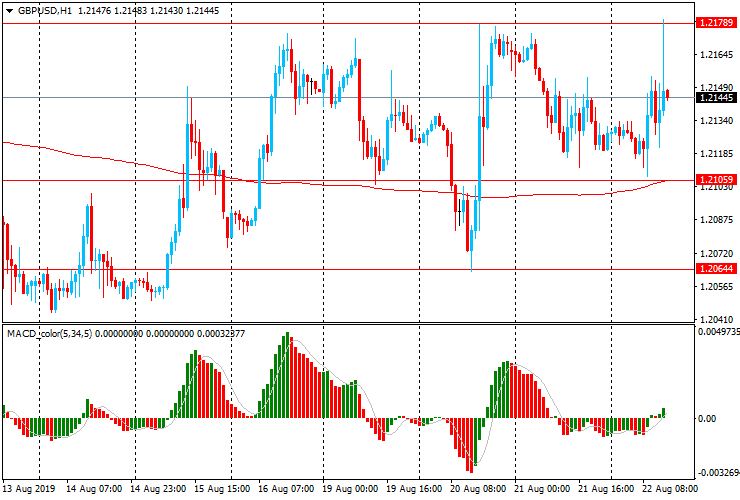Click the GBPUSD,H1 chart title text

coord(45,10)
